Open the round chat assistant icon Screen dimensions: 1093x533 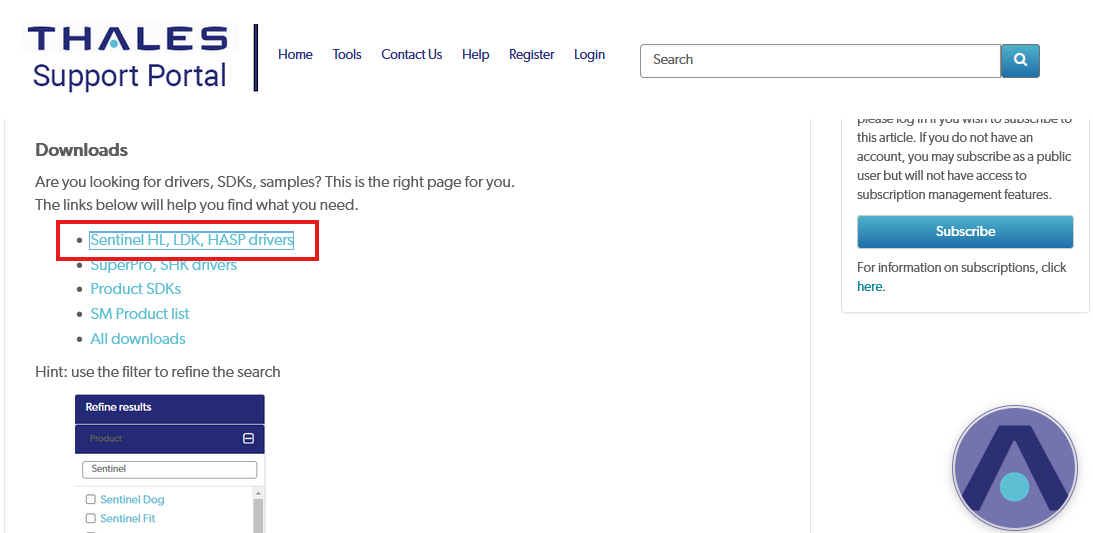coord(1014,468)
